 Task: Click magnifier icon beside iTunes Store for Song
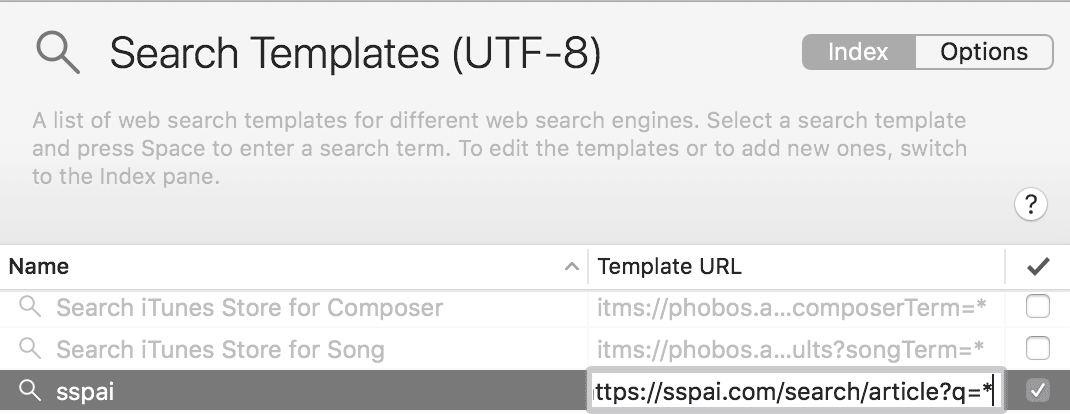click(31, 349)
